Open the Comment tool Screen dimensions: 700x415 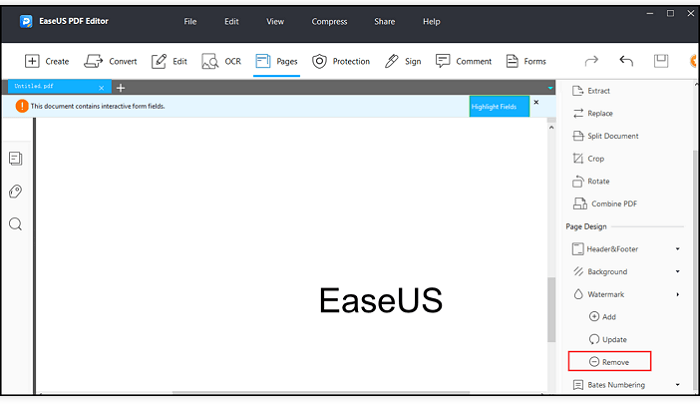click(x=464, y=61)
